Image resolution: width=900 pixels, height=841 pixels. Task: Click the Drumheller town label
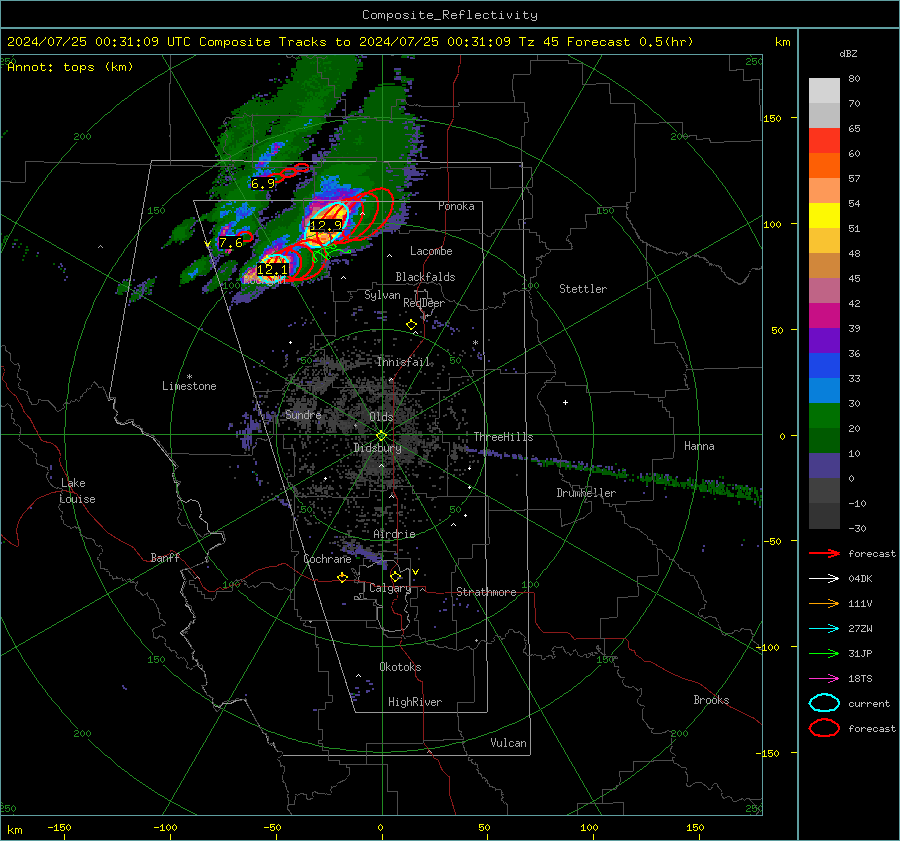pos(586,493)
